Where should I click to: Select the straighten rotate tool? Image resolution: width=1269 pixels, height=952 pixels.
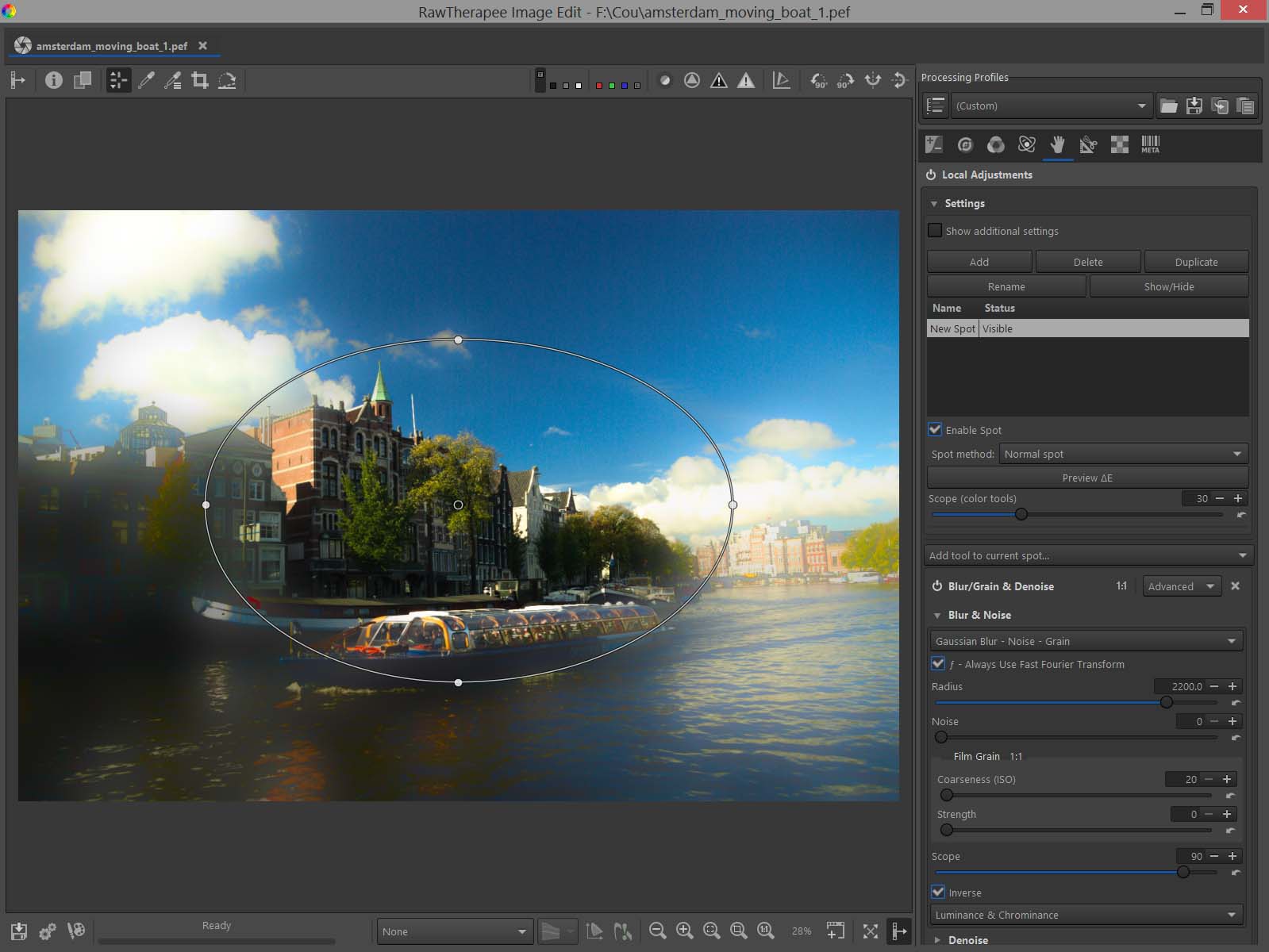(227, 80)
